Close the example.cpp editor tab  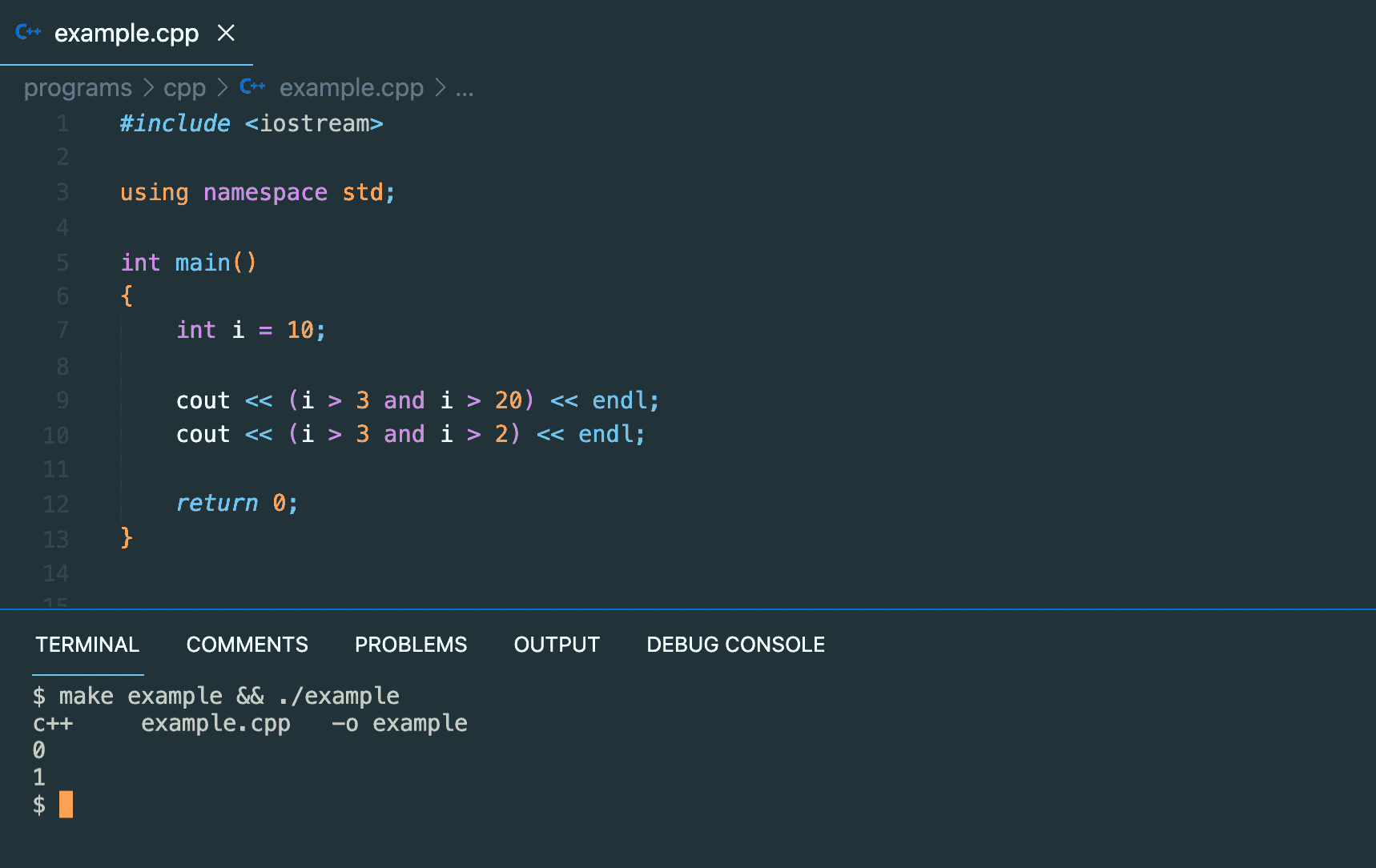[x=227, y=33]
